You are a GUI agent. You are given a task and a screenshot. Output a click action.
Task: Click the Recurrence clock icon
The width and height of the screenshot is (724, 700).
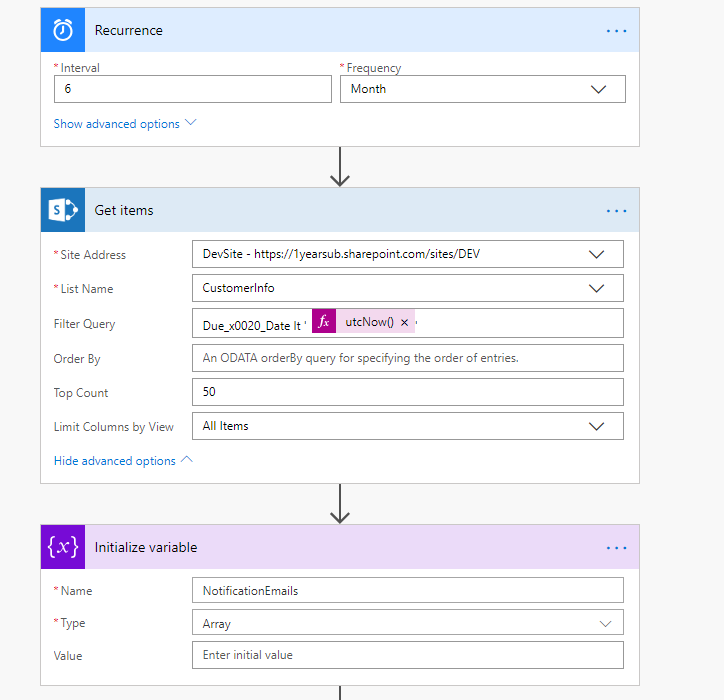(x=63, y=30)
